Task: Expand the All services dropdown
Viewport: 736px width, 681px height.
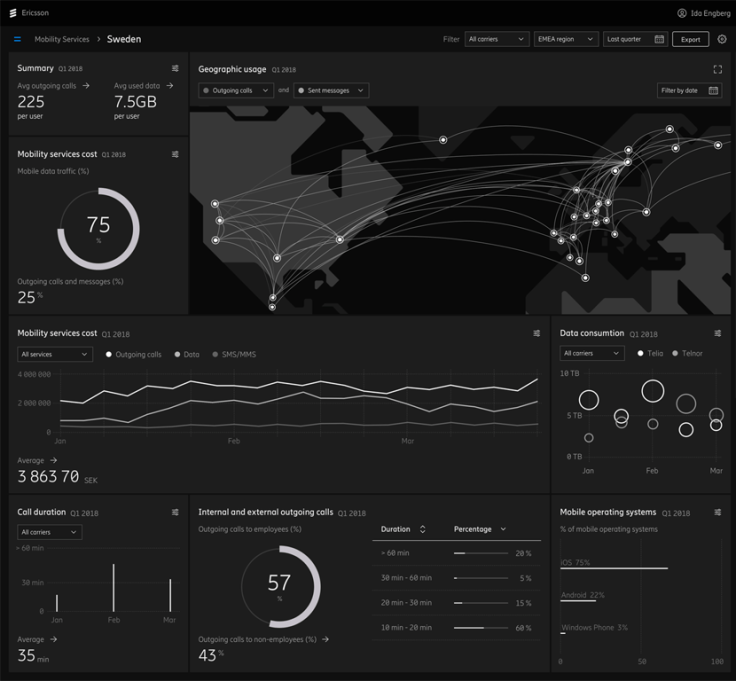Action: pyautogui.click(x=55, y=354)
